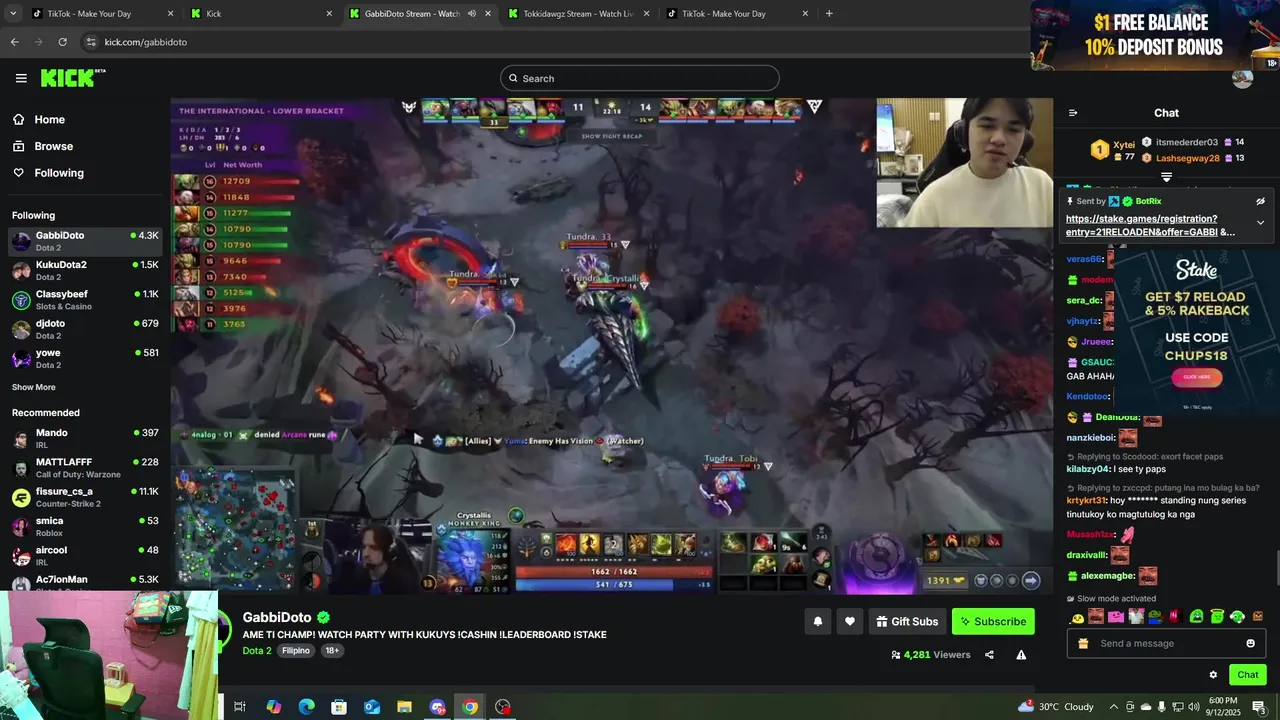Click the 18+ tag
1280x720 pixels.
332,650
